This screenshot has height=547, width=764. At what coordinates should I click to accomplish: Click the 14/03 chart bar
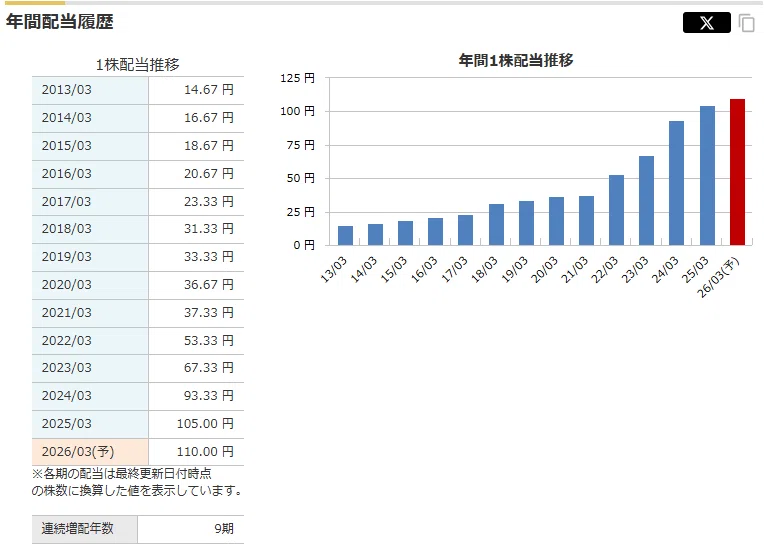click(x=375, y=234)
